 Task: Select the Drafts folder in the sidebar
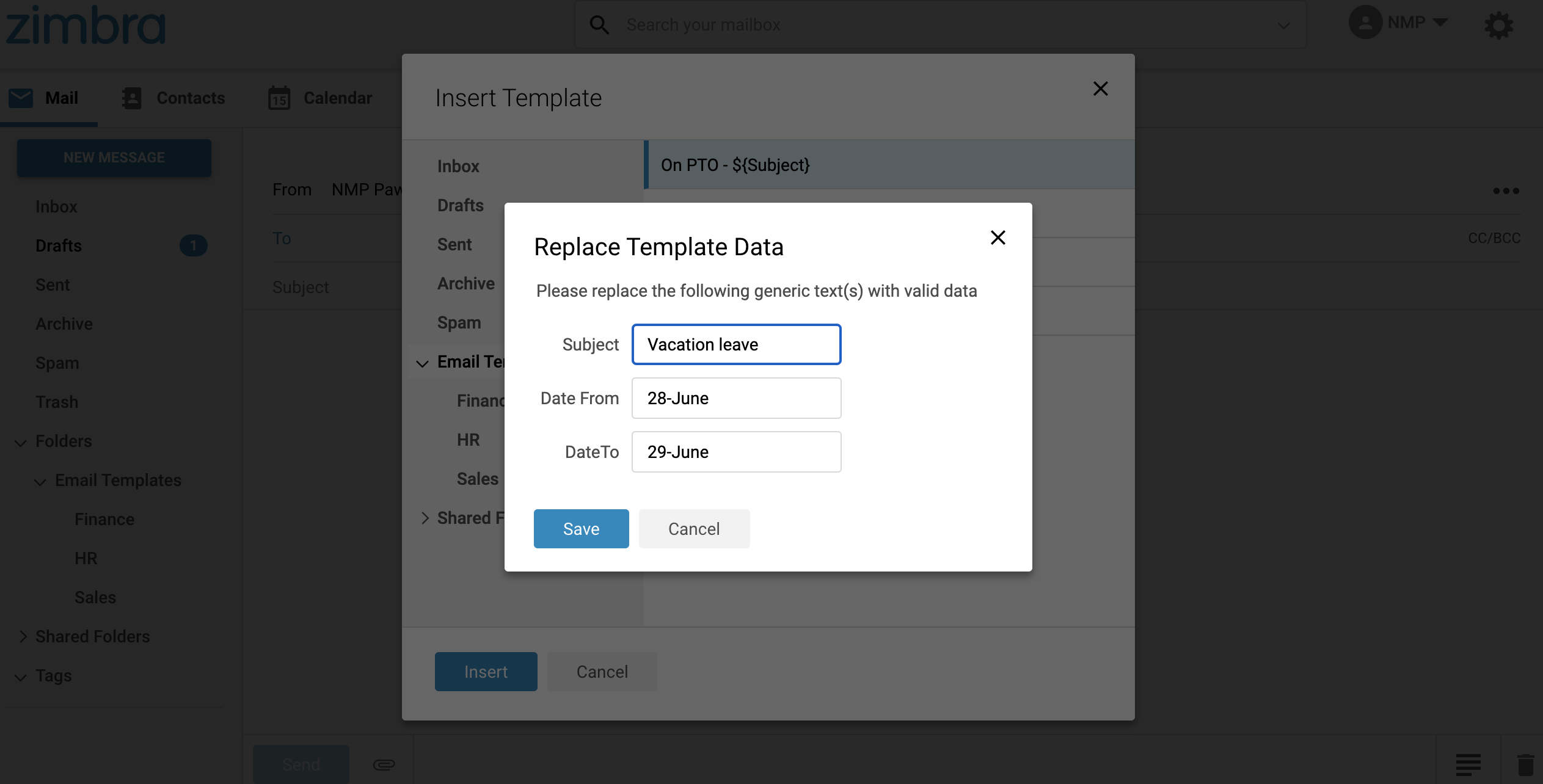click(59, 245)
